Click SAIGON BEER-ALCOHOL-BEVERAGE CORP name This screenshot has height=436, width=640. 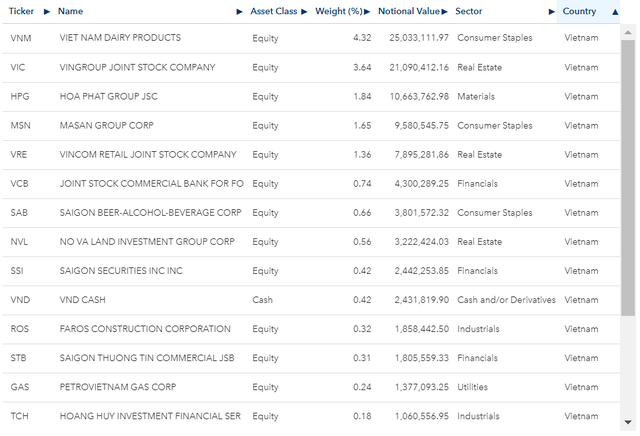(x=150, y=213)
